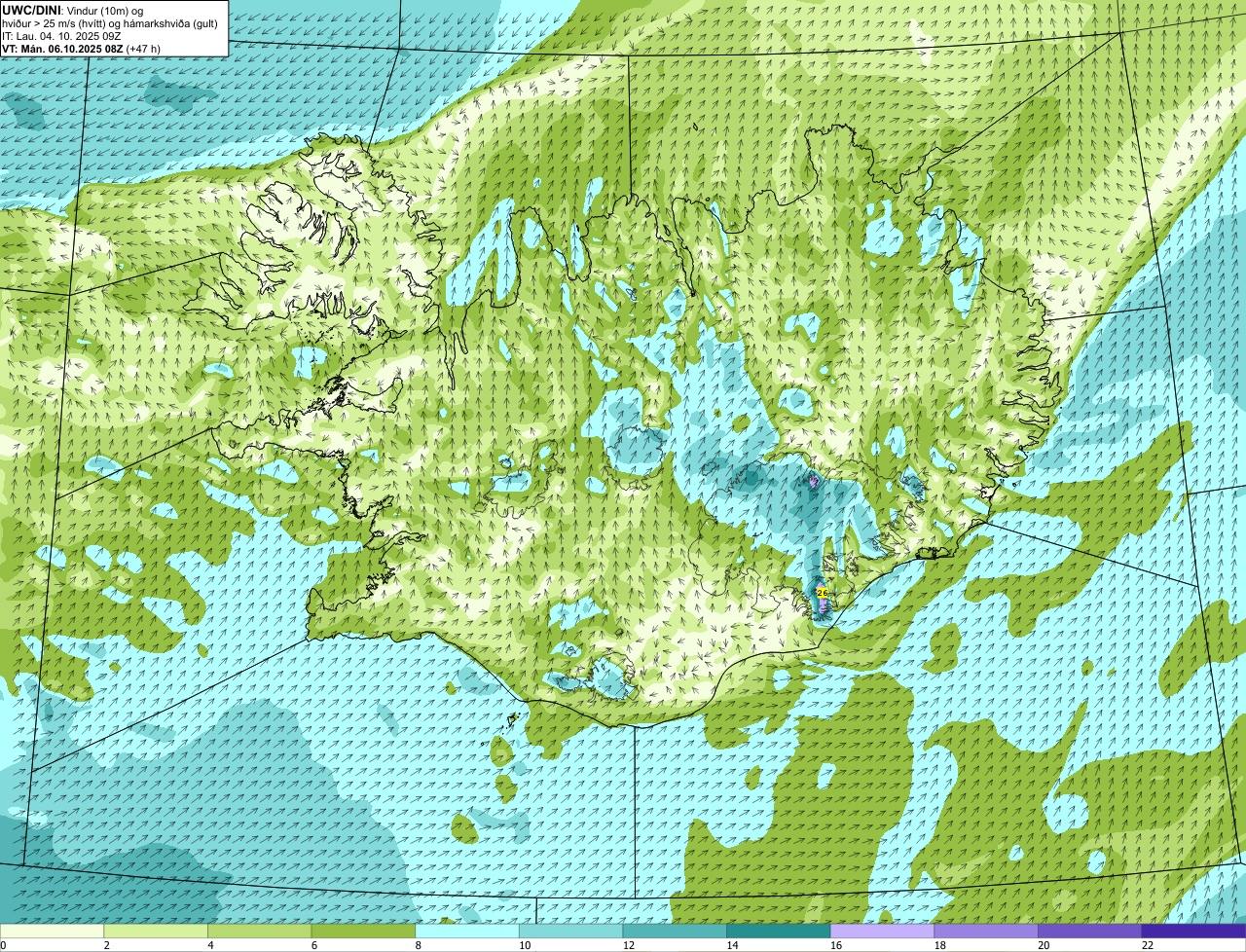
Task: Click the yellow 26 maximum gust marker
Action: pyautogui.click(x=822, y=593)
